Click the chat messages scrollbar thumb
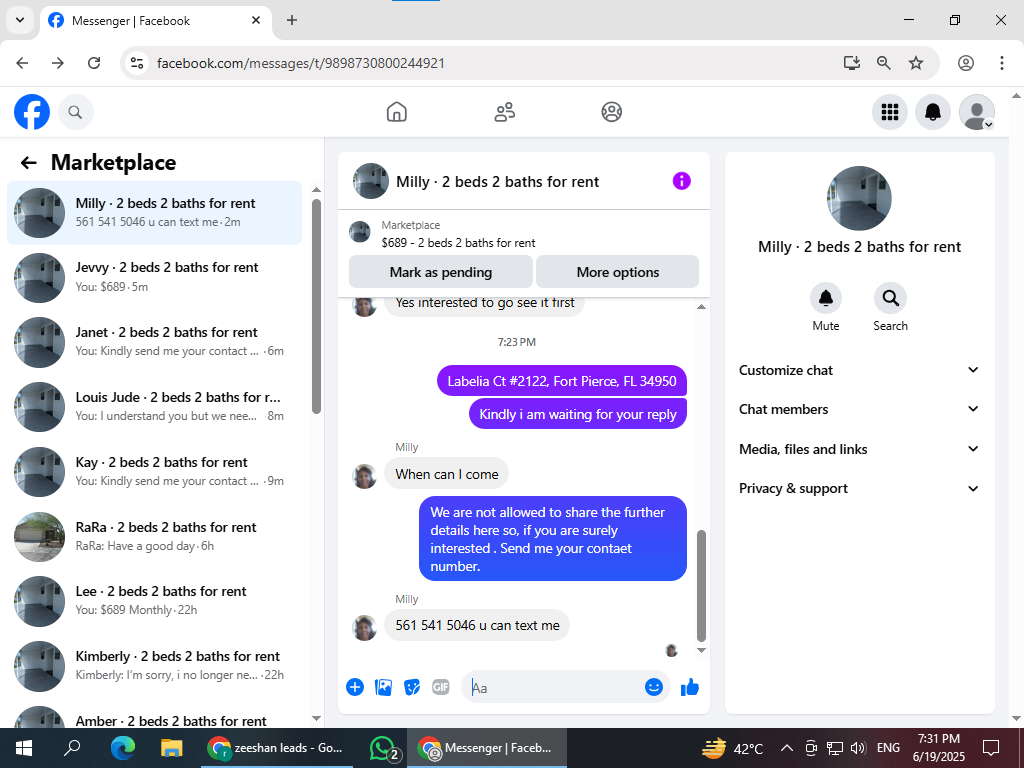Screen dimensions: 1024x768 701,586
